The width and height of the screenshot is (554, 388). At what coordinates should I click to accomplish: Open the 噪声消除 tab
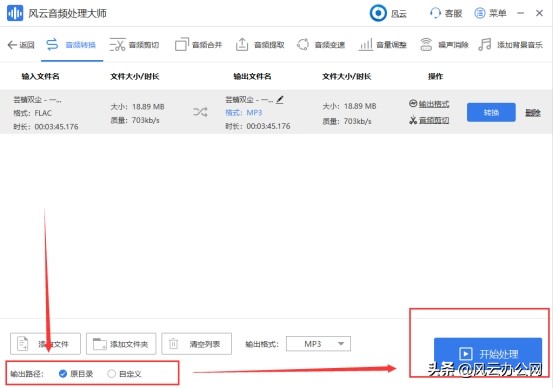tap(444, 45)
